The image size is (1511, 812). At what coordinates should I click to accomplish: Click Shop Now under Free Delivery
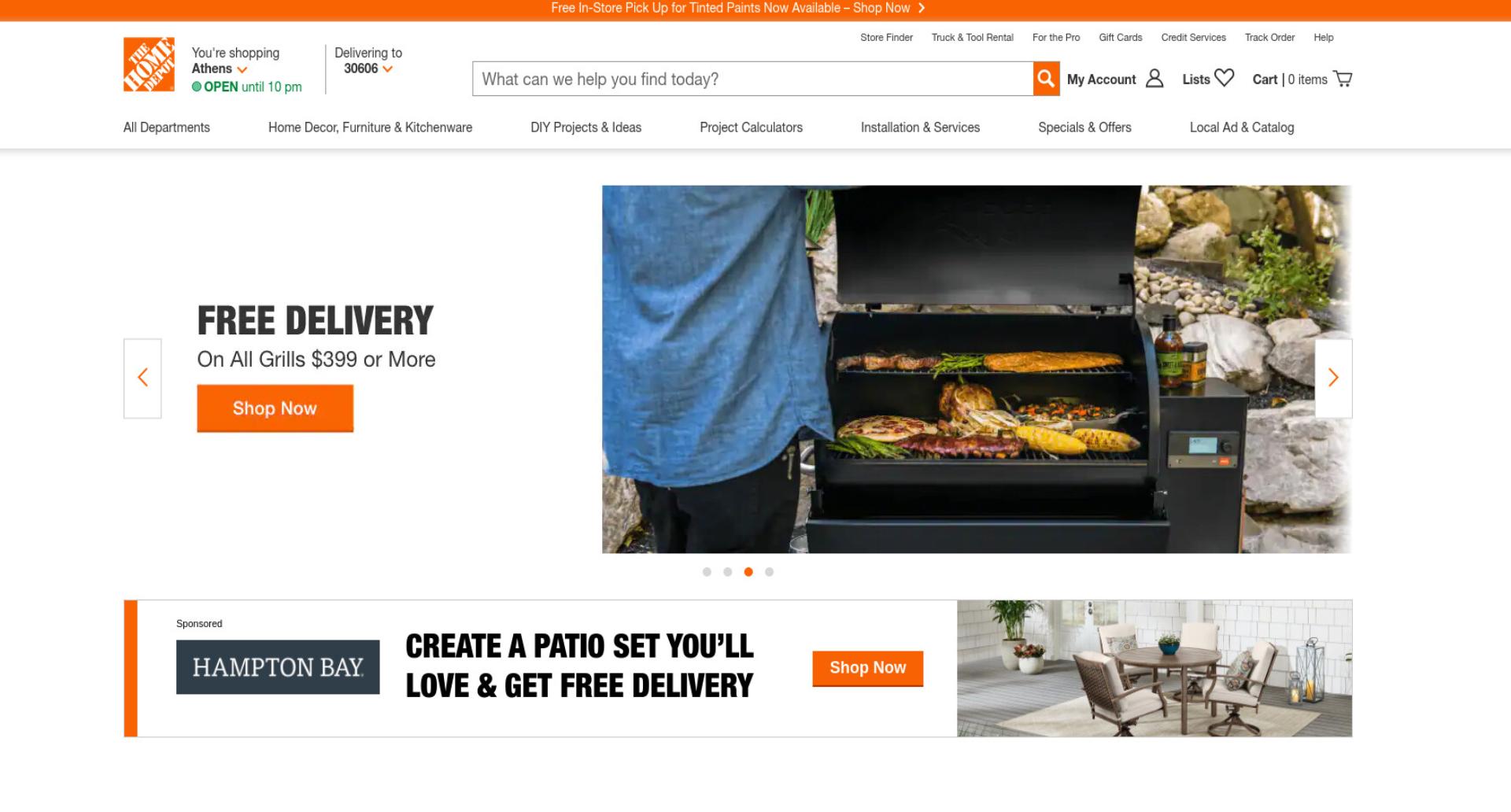click(x=275, y=408)
